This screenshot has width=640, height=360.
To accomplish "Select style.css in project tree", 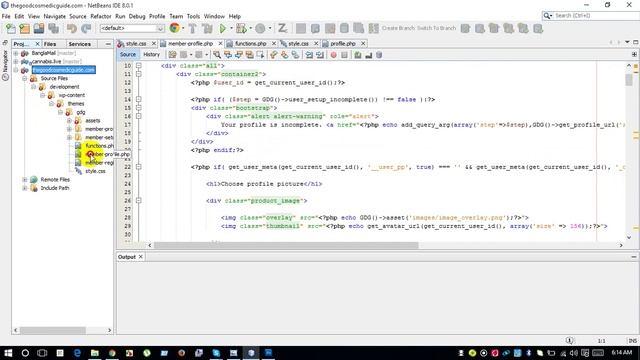I will click(95, 171).
